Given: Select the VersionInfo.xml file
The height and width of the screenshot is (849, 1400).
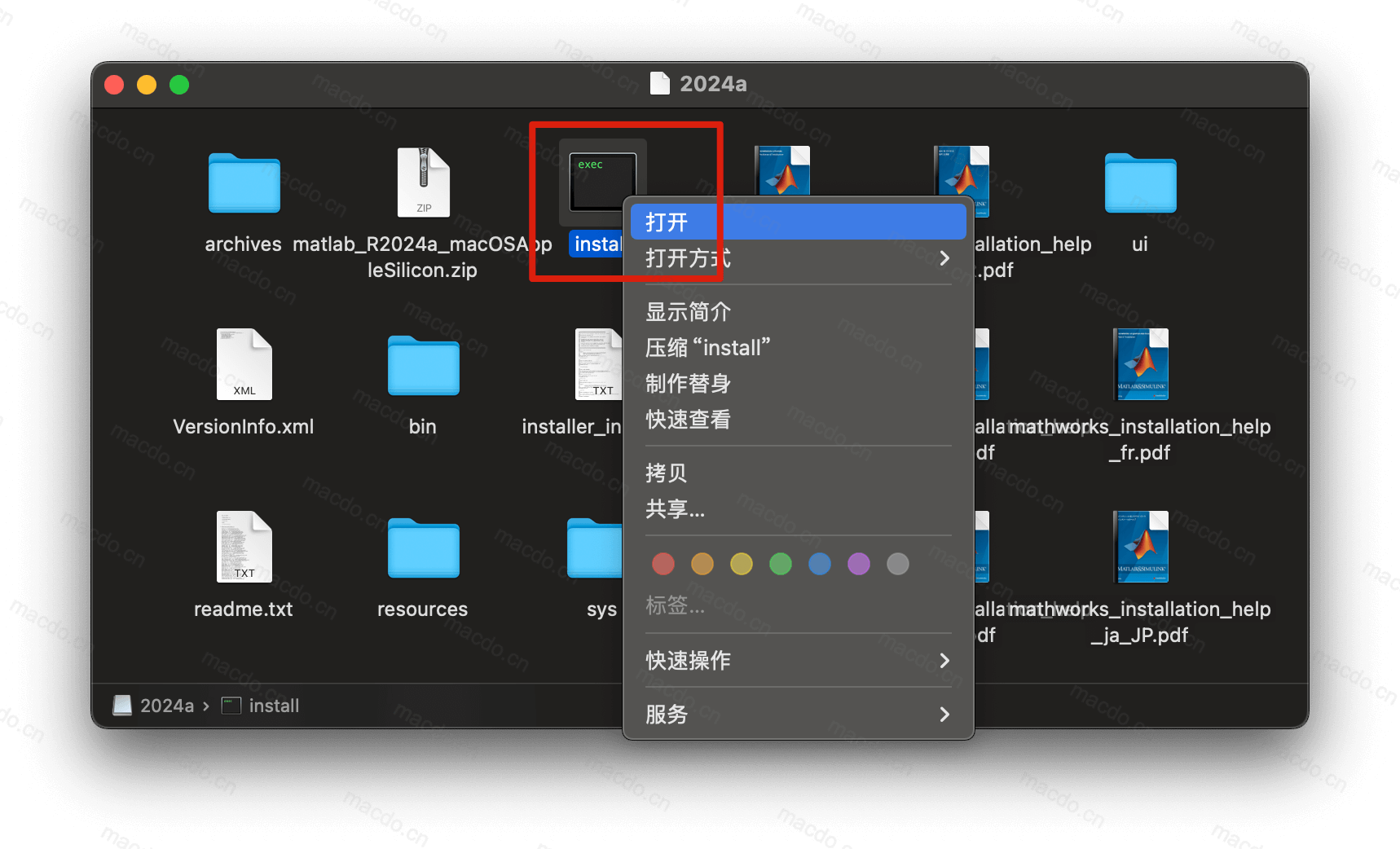Looking at the screenshot, I should tap(244, 365).
